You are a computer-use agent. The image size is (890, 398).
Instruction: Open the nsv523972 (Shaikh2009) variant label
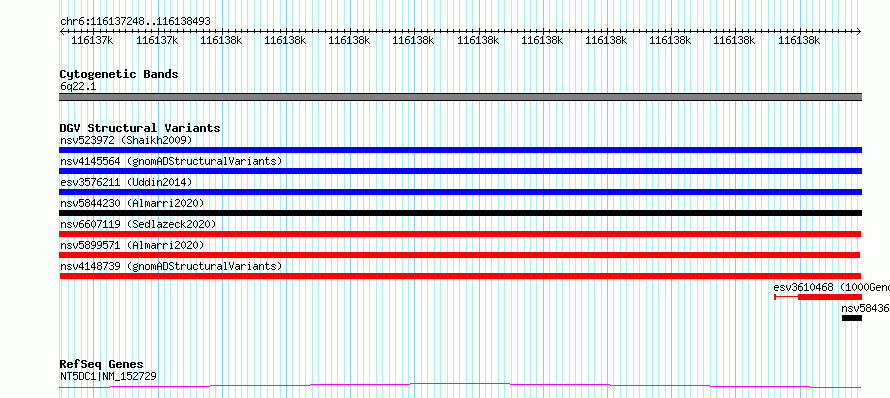pos(126,140)
